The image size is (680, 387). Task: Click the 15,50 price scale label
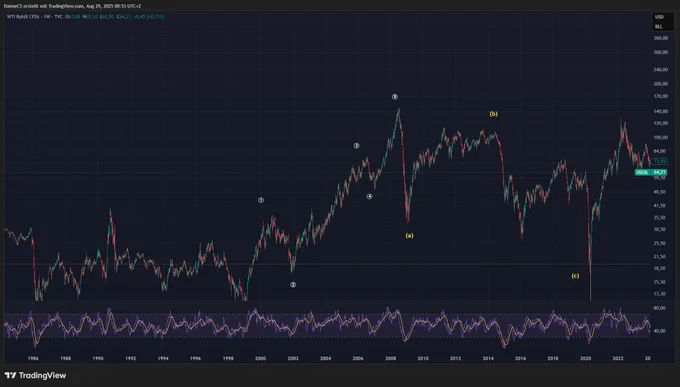pos(660,282)
